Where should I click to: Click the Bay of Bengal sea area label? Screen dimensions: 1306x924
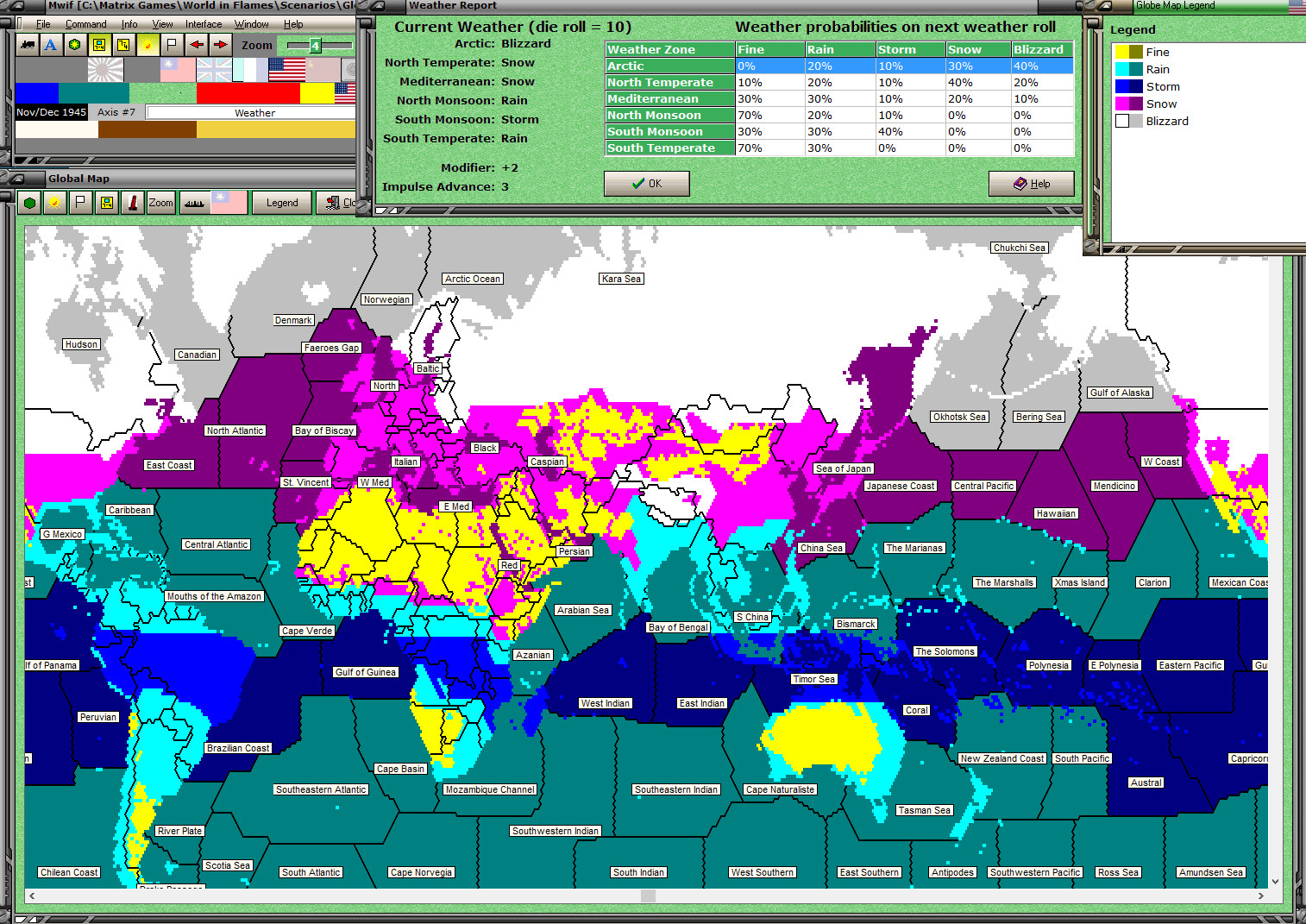678,627
